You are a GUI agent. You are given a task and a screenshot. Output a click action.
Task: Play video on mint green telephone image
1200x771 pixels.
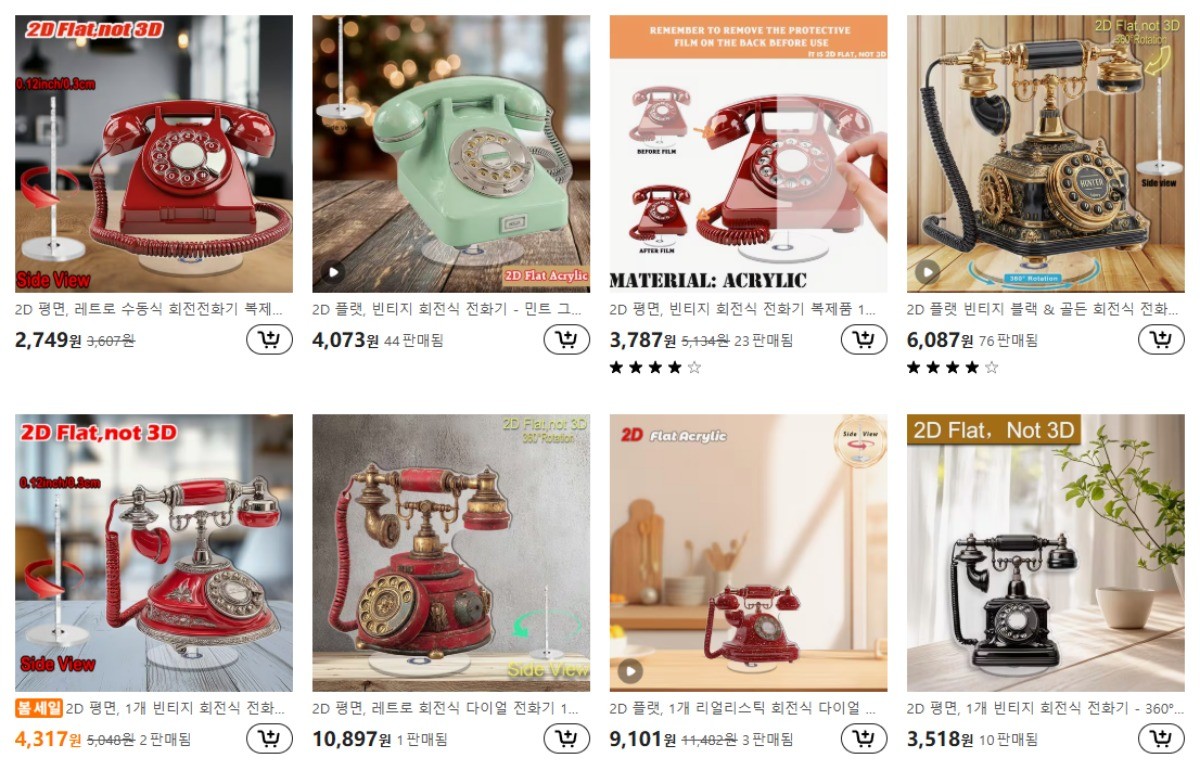tap(333, 272)
